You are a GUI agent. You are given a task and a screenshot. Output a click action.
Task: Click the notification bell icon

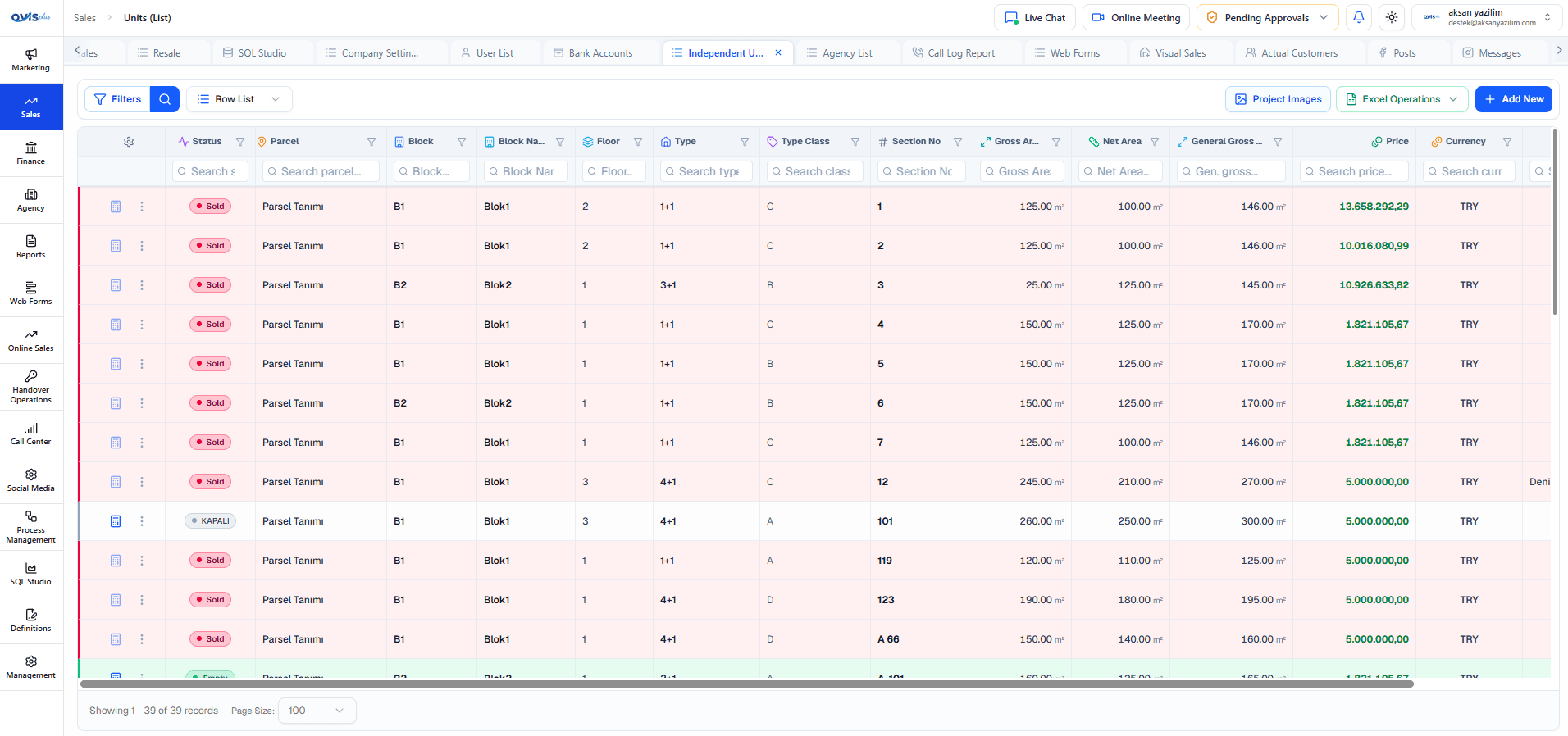pyautogui.click(x=1359, y=17)
